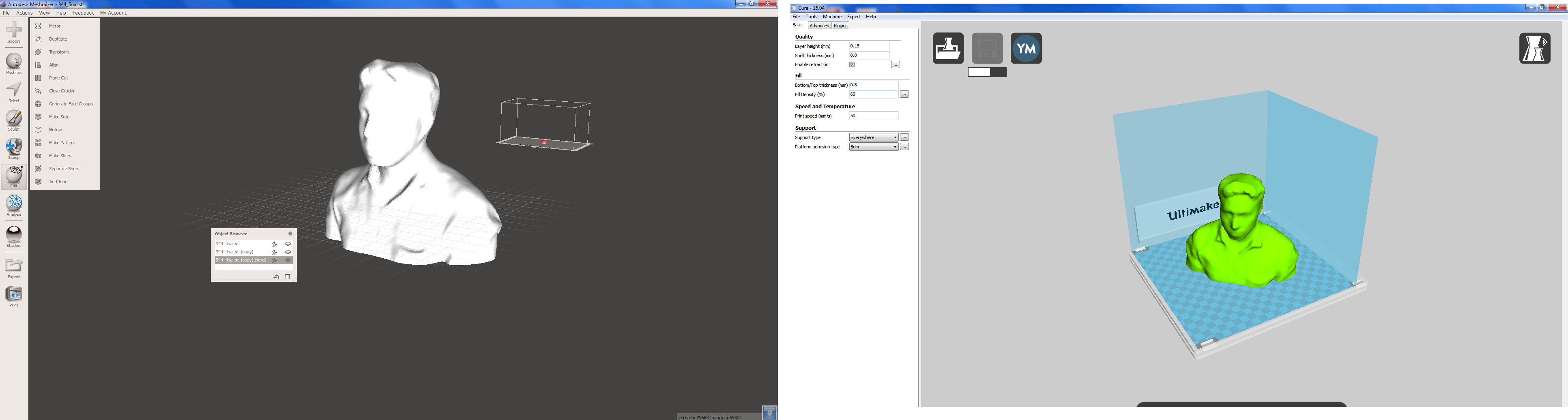Screen dimensions: 1568x420
Task: Toggle visibility of 344_final.stl (copy)
Action: click(288, 252)
